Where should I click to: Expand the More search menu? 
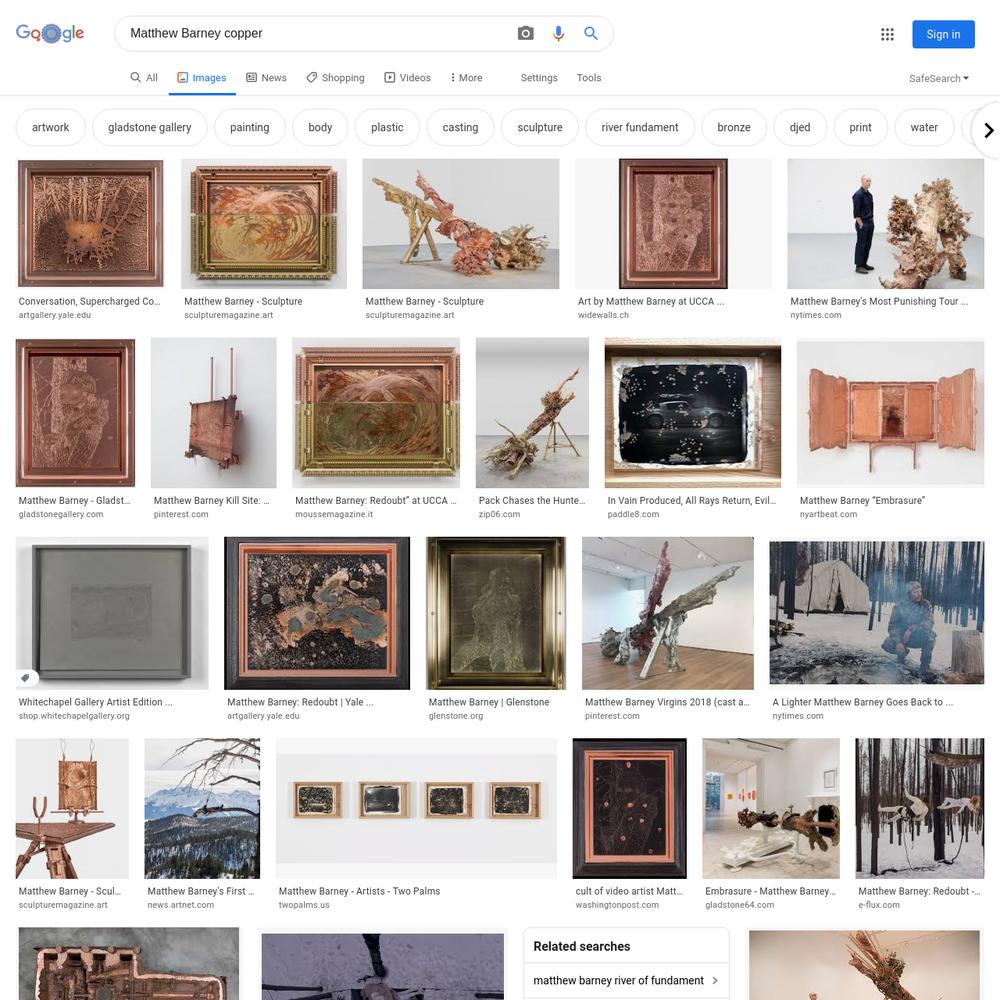(x=466, y=78)
